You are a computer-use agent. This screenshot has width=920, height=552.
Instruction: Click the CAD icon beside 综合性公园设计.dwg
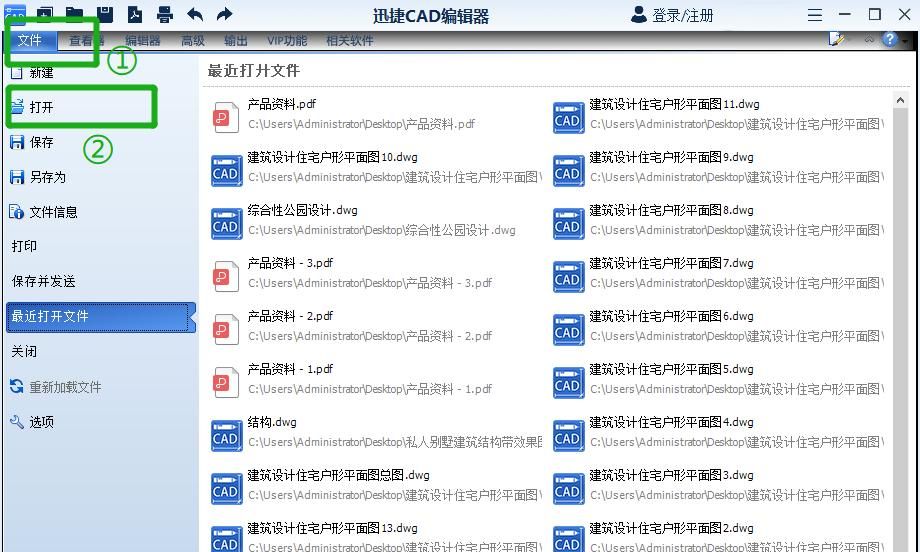coord(226,223)
